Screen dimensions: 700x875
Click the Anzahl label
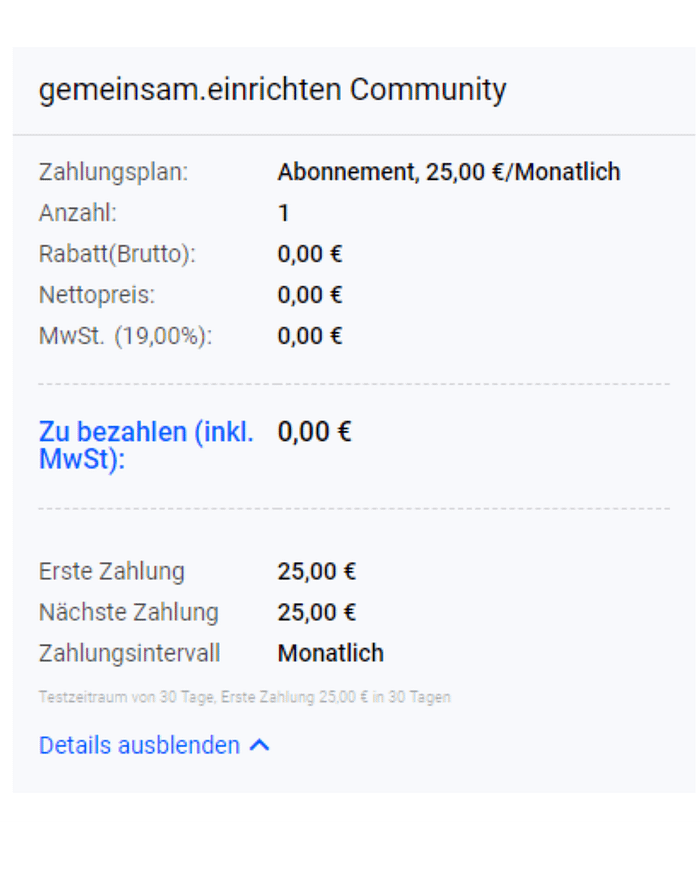(78, 213)
